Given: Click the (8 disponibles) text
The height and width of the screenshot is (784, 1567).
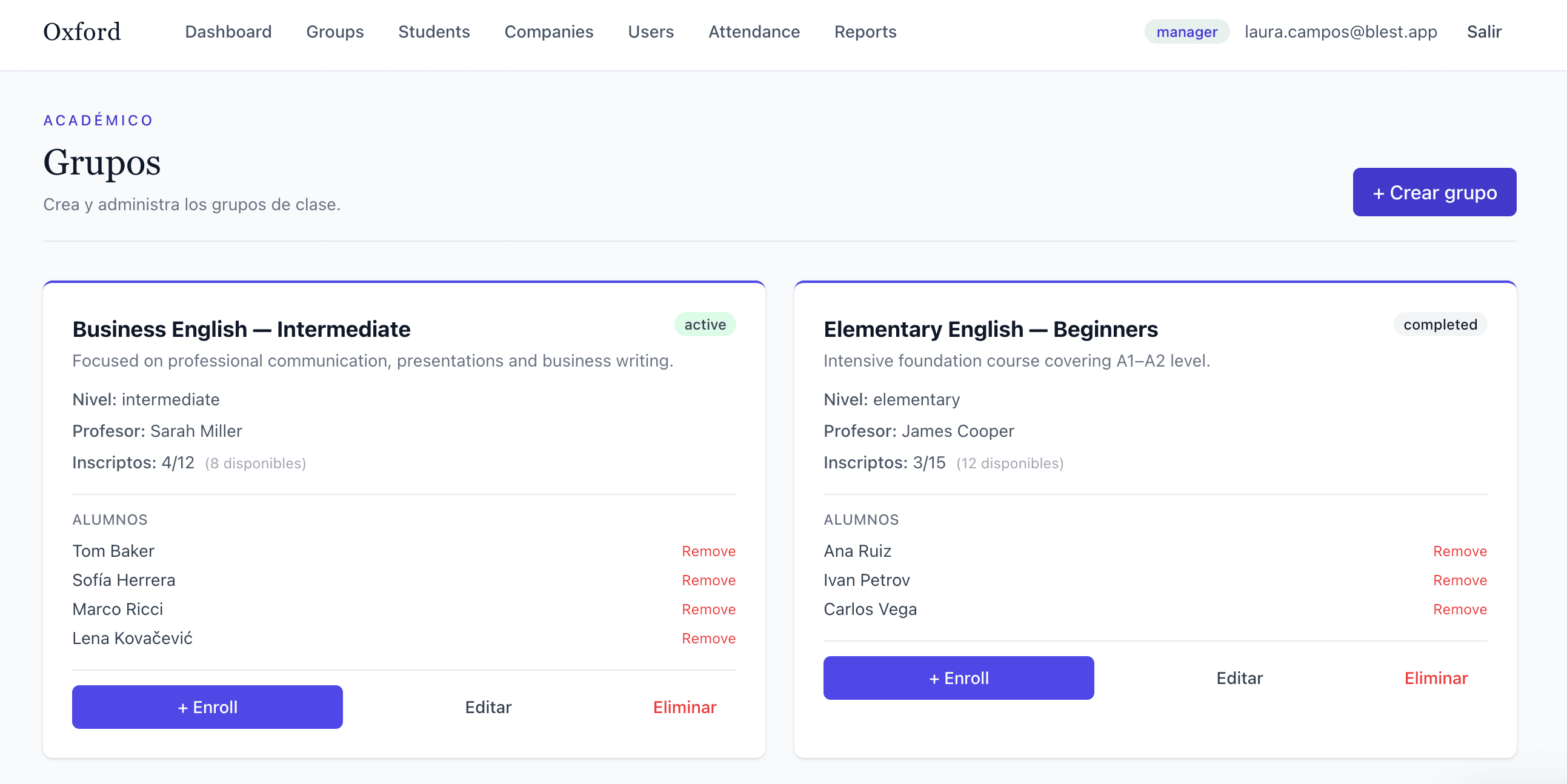Looking at the screenshot, I should [x=256, y=463].
